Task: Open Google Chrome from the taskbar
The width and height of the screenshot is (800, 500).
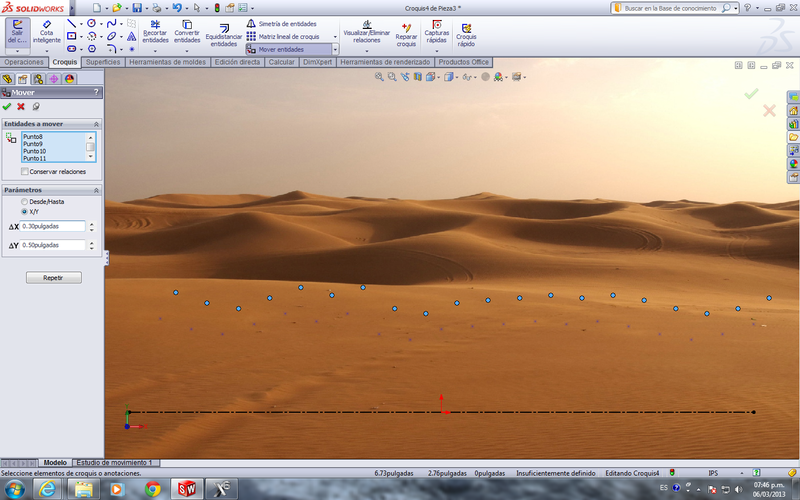Action: 152,489
